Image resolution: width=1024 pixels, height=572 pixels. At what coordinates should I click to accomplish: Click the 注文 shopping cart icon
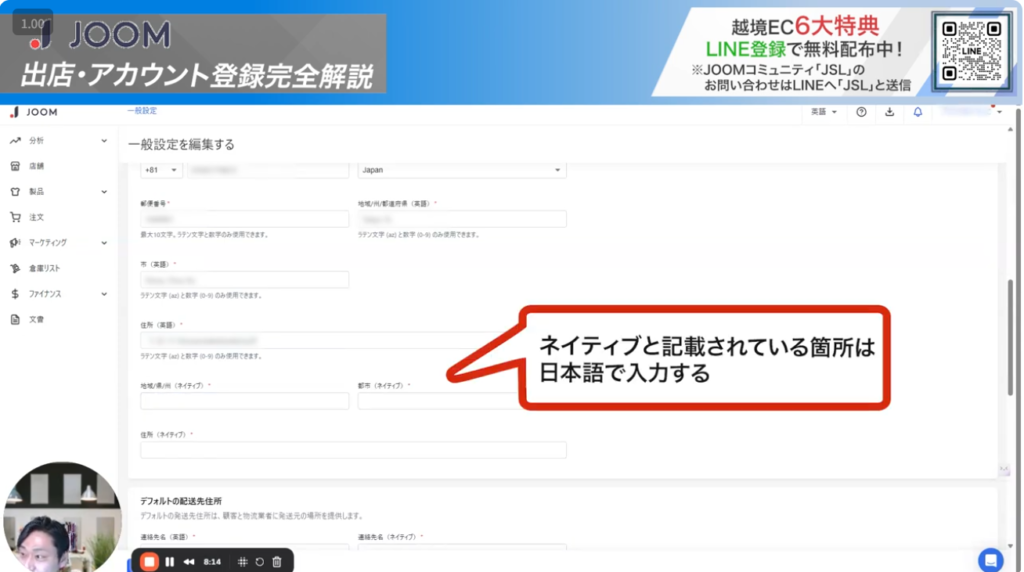point(15,217)
